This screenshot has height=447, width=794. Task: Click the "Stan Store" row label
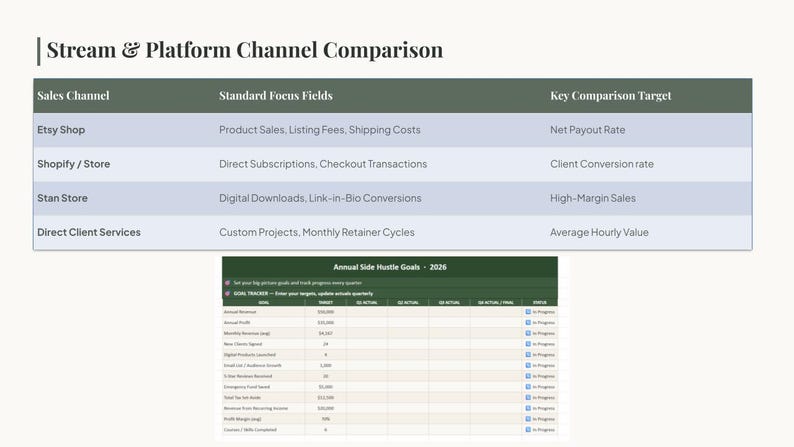pyautogui.click(x=62, y=198)
